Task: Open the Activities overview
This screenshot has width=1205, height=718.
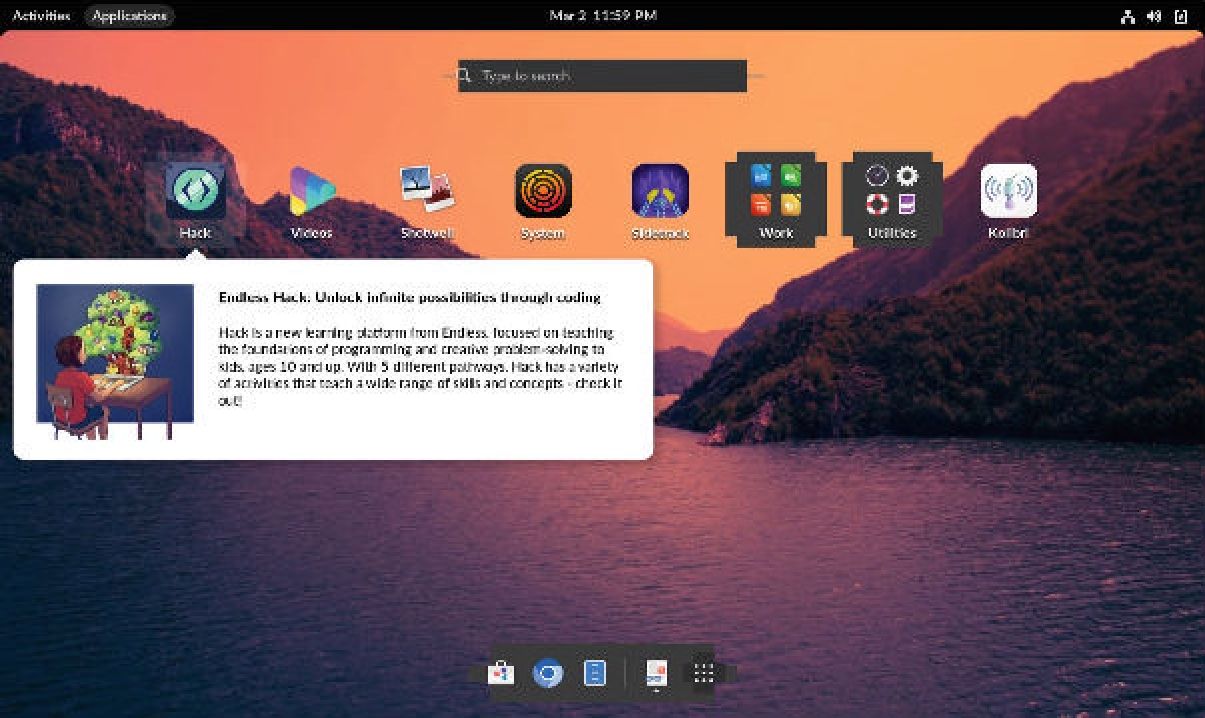Action: pyautogui.click(x=41, y=16)
